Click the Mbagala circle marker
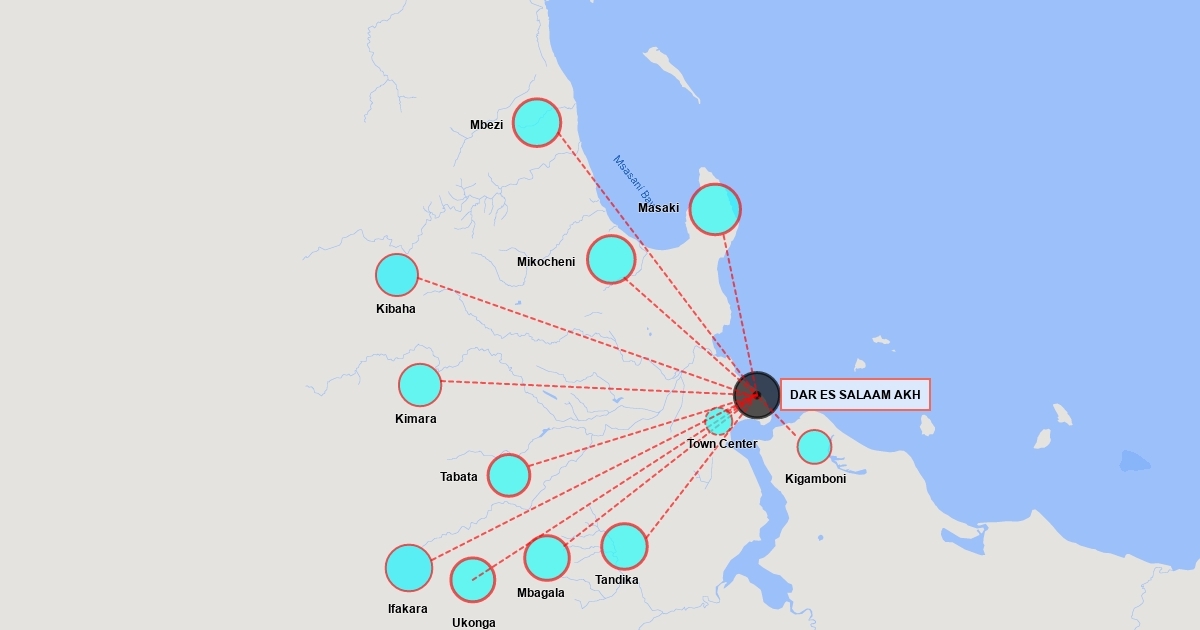The width and height of the screenshot is (1200, 630). [547, 558]
